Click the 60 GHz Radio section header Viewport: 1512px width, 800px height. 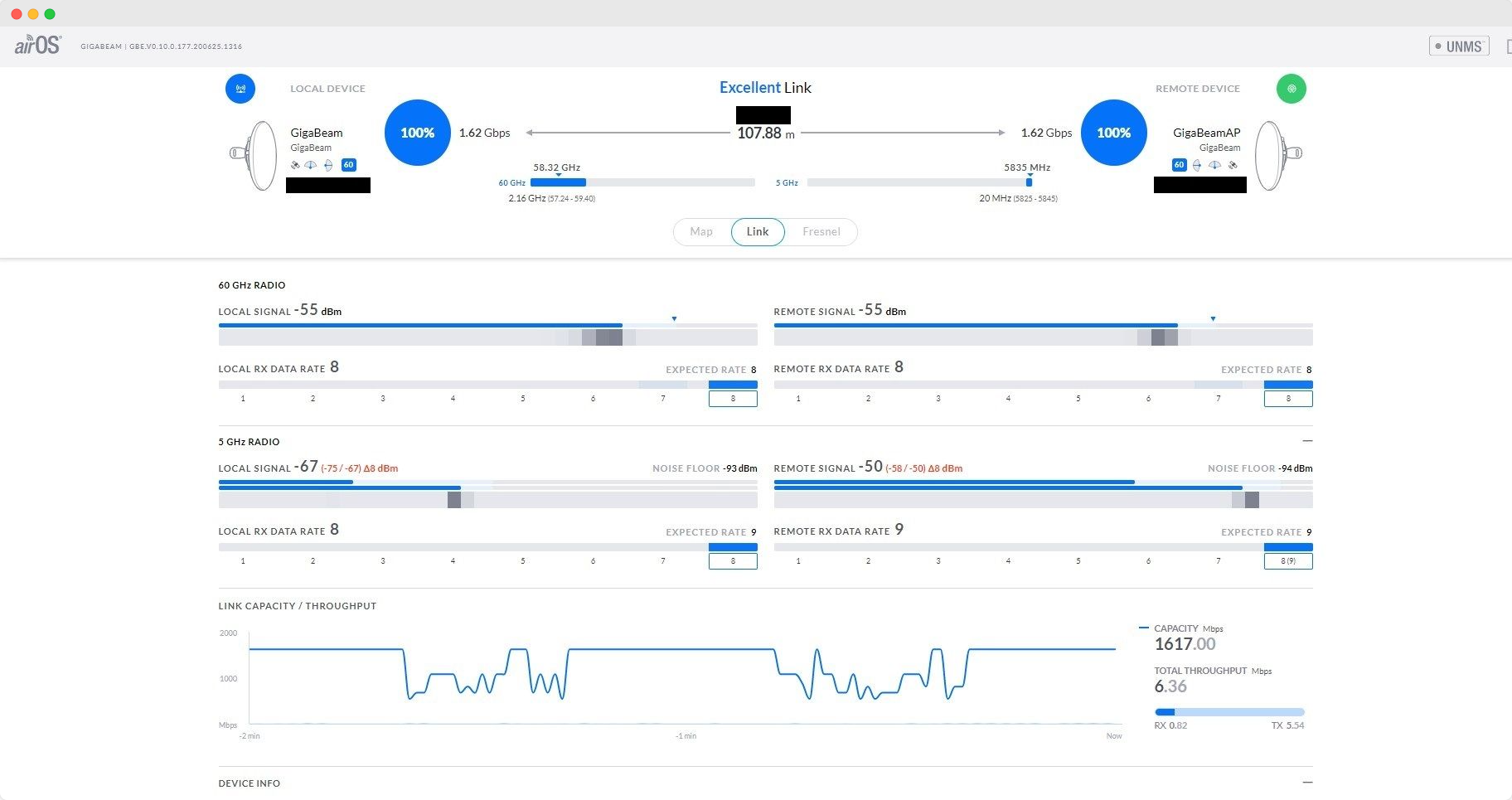(252, 285)
